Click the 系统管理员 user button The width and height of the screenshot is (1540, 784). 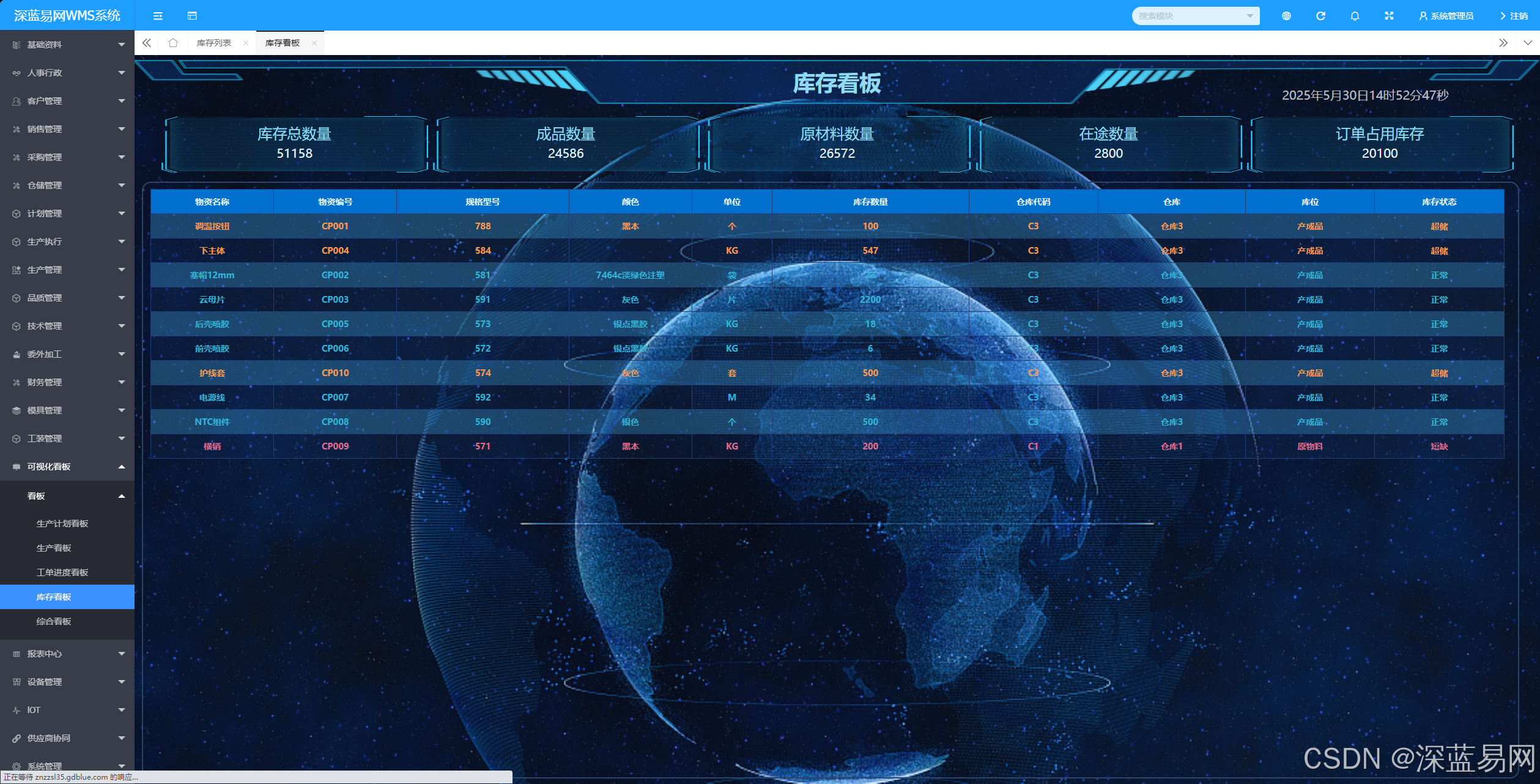(1446, 16)
